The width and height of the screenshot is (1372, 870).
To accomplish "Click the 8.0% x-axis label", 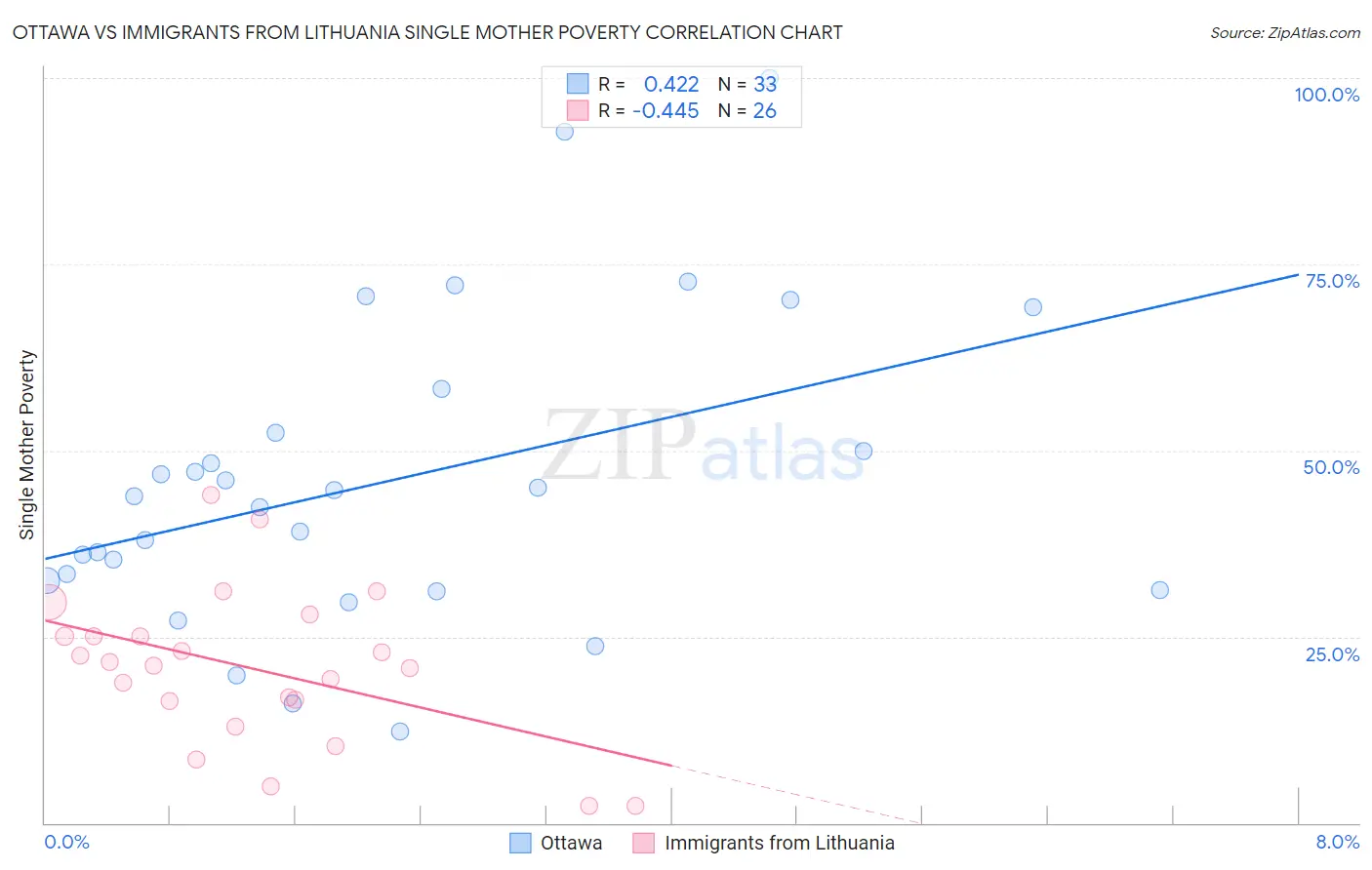I will click(1337, 842).
